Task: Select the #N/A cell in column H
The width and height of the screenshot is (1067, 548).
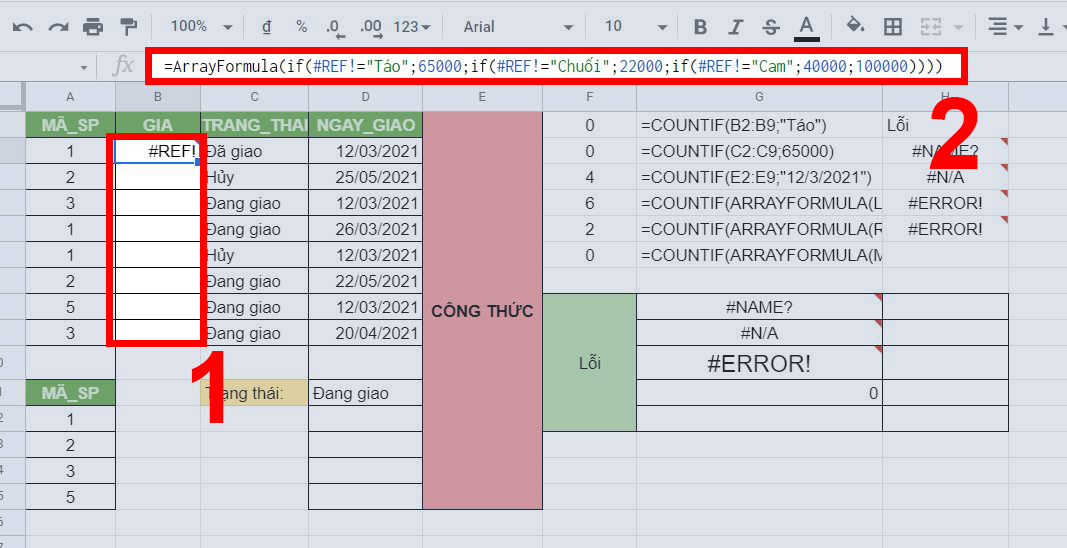Action: tap(945, 177)
